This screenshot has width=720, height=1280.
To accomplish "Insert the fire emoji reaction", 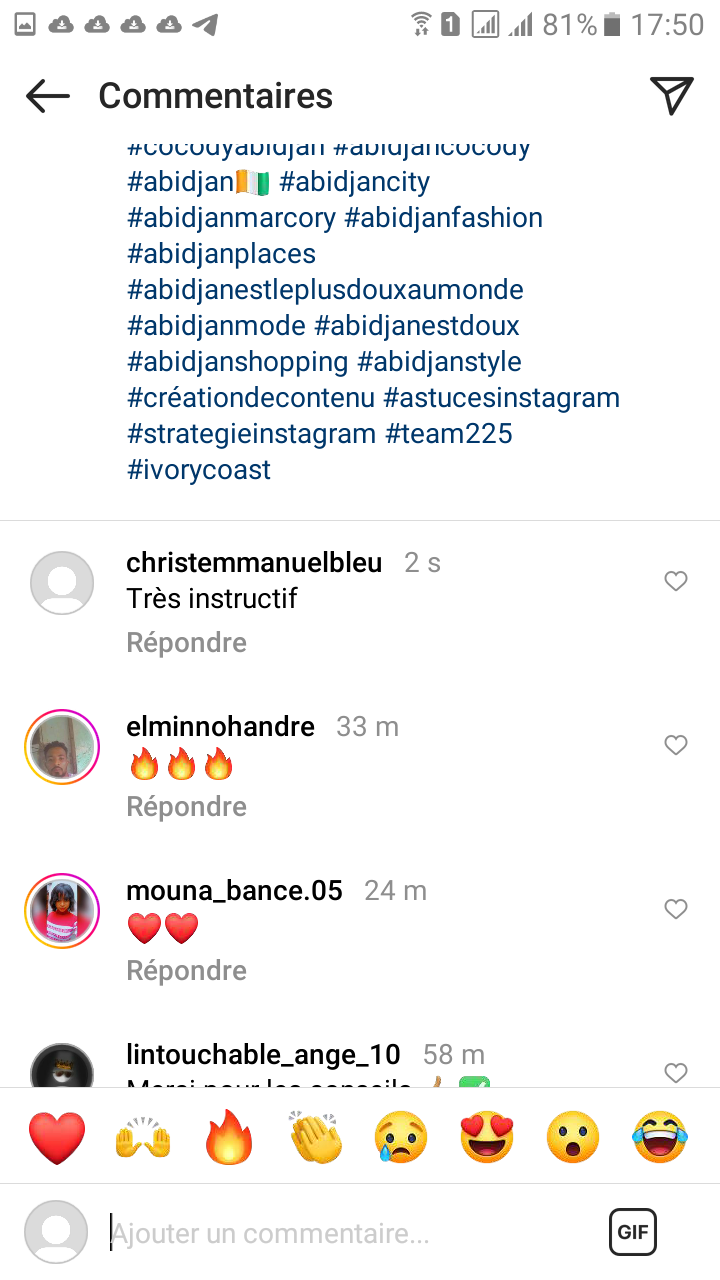I will [229, 1137].
